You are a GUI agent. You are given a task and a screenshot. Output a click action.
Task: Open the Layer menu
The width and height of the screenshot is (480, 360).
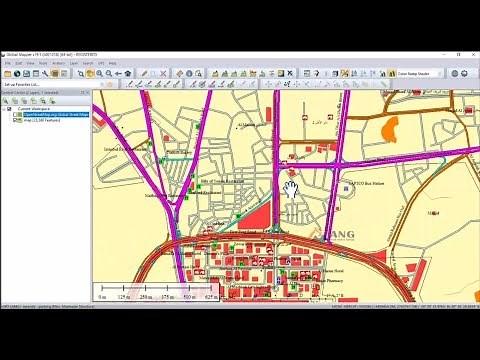point(74,63)
